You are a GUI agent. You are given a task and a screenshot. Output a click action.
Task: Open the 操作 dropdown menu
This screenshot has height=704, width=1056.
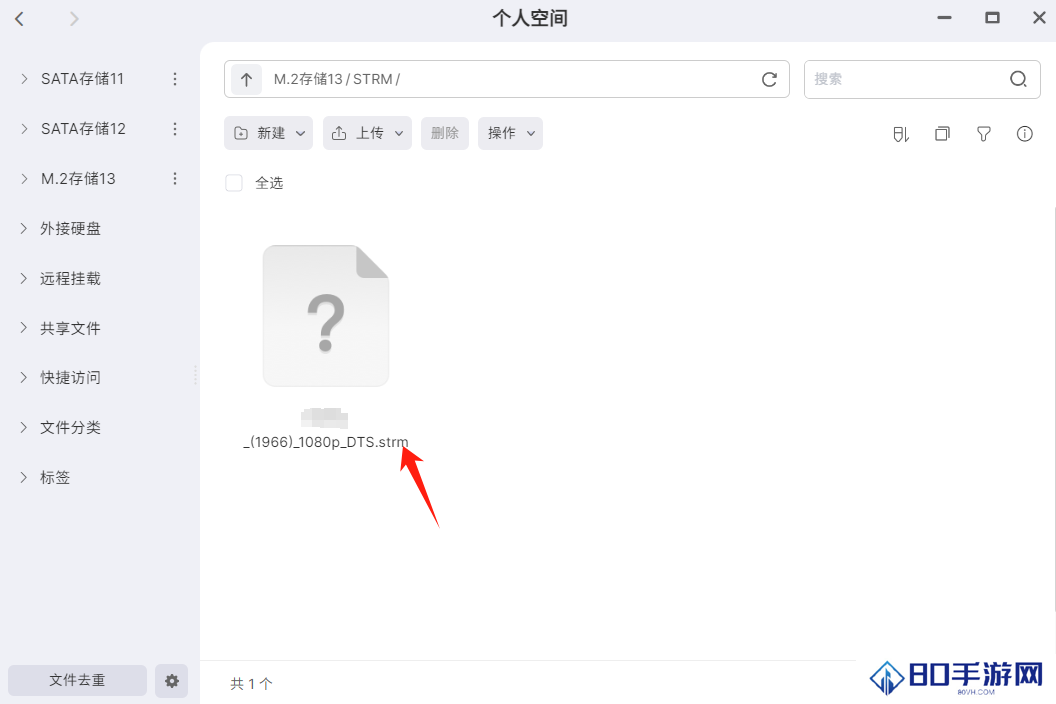510,133
